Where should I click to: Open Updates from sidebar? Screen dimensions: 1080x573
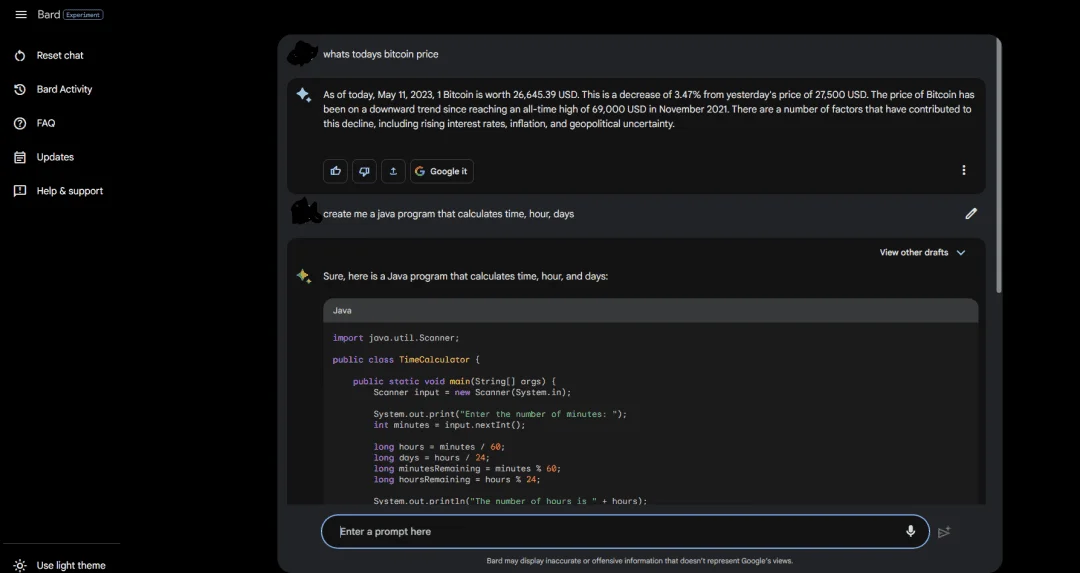(x=55, y=157)
